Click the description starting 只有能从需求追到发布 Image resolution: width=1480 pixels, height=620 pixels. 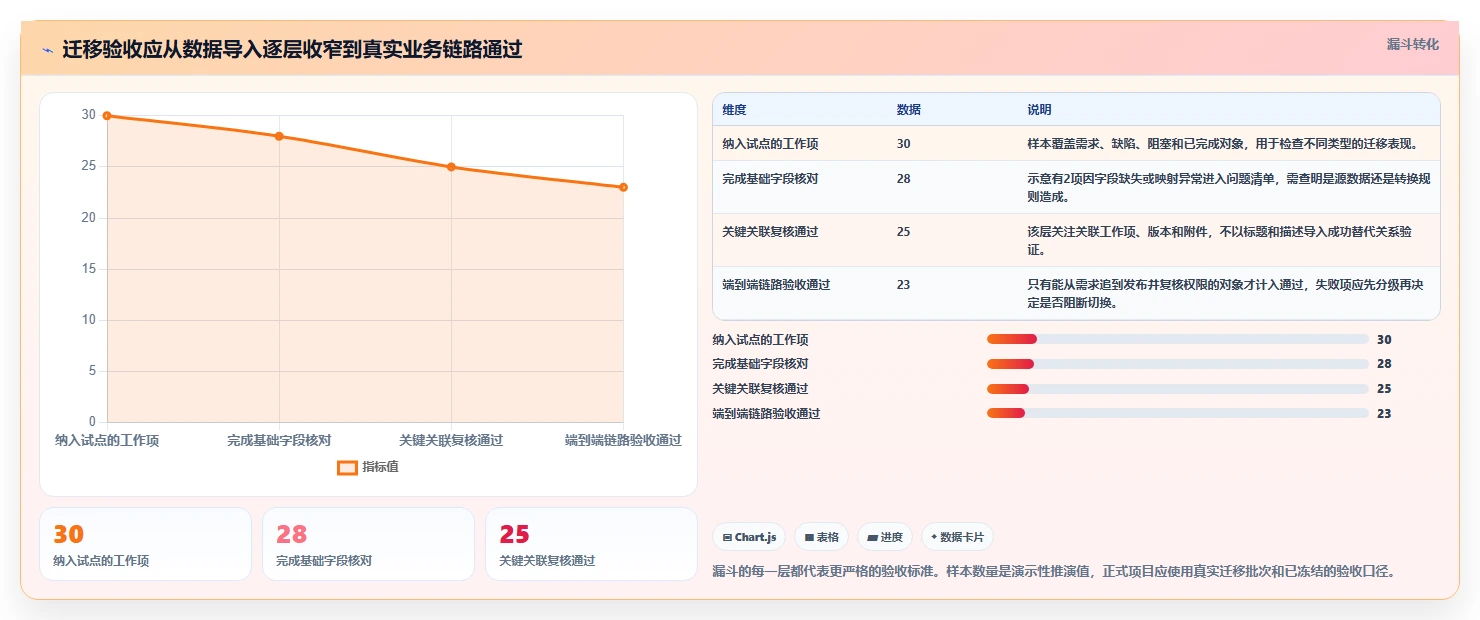coord(1226,294)
